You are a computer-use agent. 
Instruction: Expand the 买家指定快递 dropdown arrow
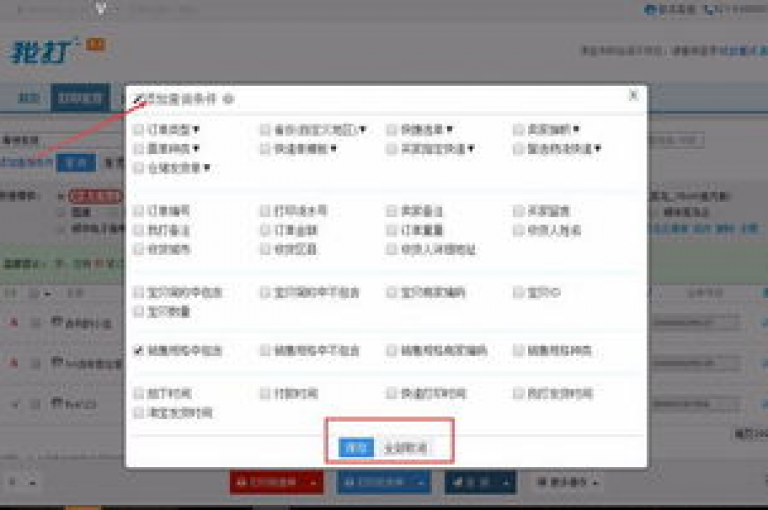click(471, 148)
